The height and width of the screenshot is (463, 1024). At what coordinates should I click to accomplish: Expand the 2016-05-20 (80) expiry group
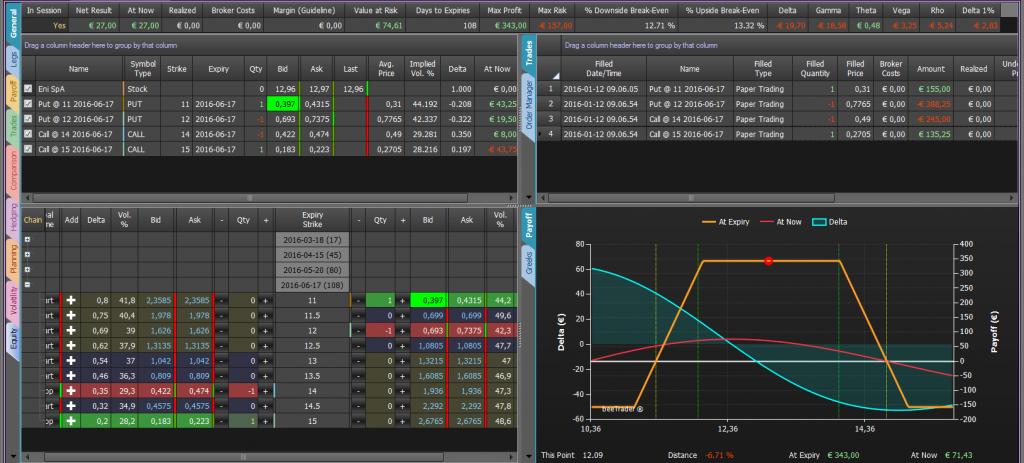(27, 270)
